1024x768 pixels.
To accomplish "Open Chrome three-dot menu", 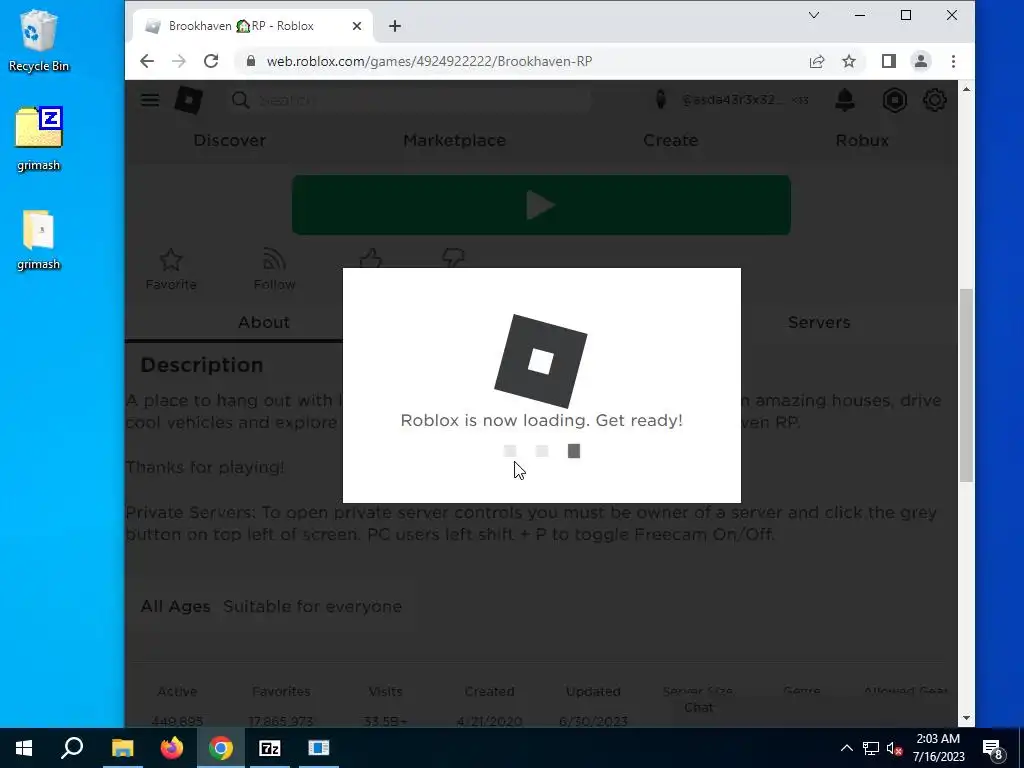I will point(953,61).
